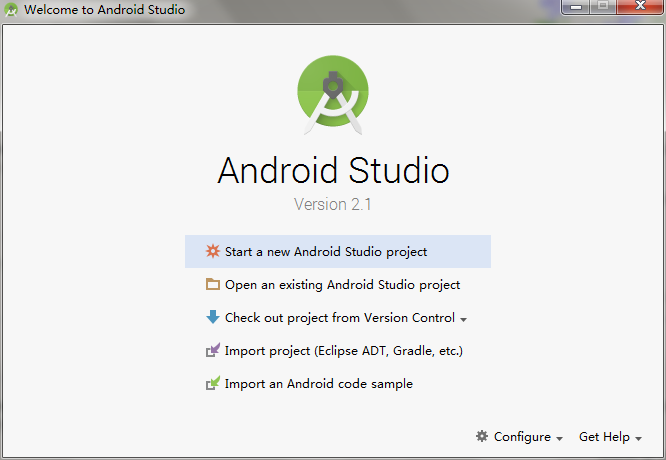The width and height of the screenshot is (666, 460).
Task: Click the Version 2.1 text
Action: pos(333,204)
